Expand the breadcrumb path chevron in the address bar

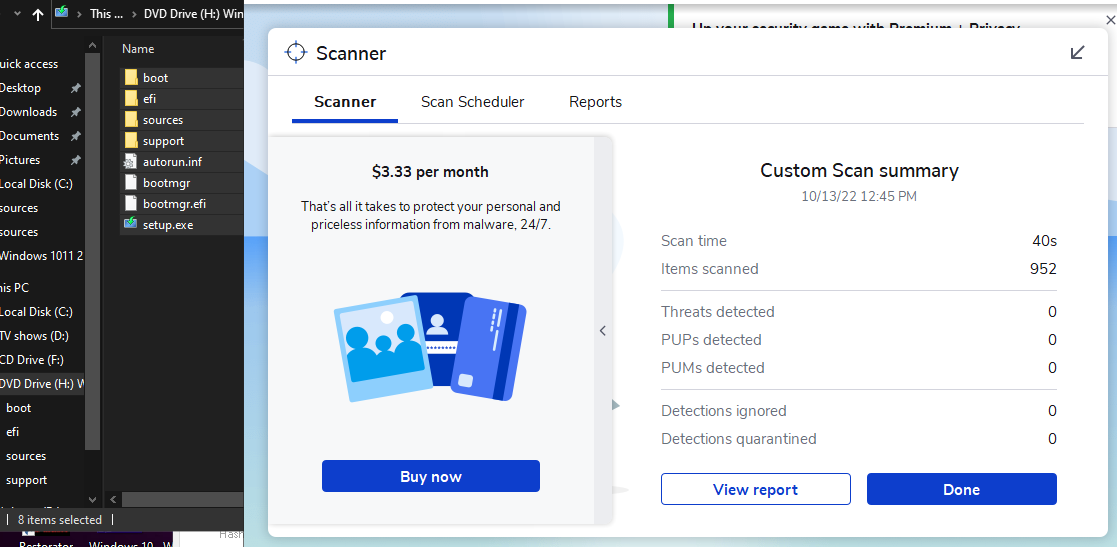[x=78, y=14]
